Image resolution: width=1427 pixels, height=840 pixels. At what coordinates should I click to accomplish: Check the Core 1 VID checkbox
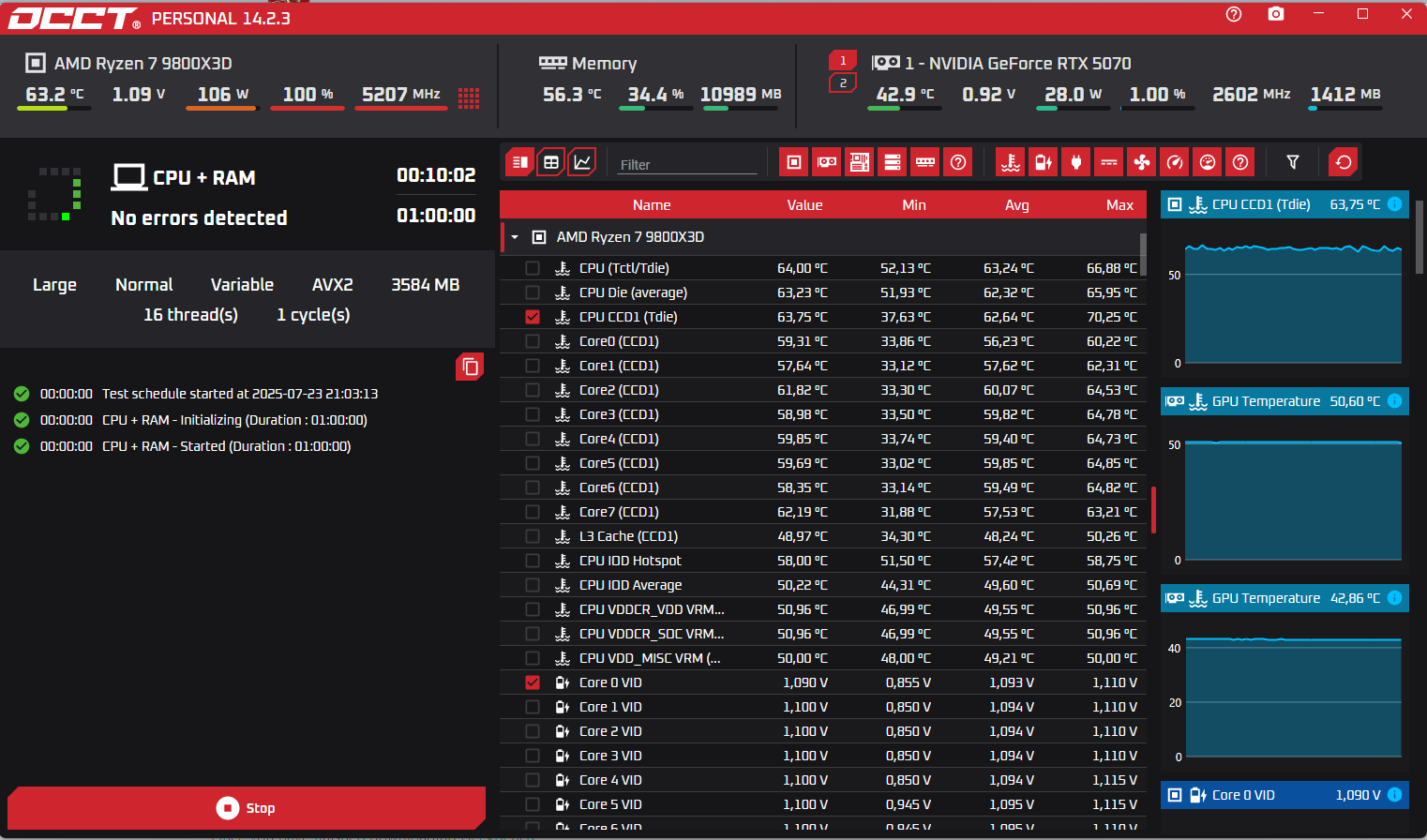[x=533, y=707]
